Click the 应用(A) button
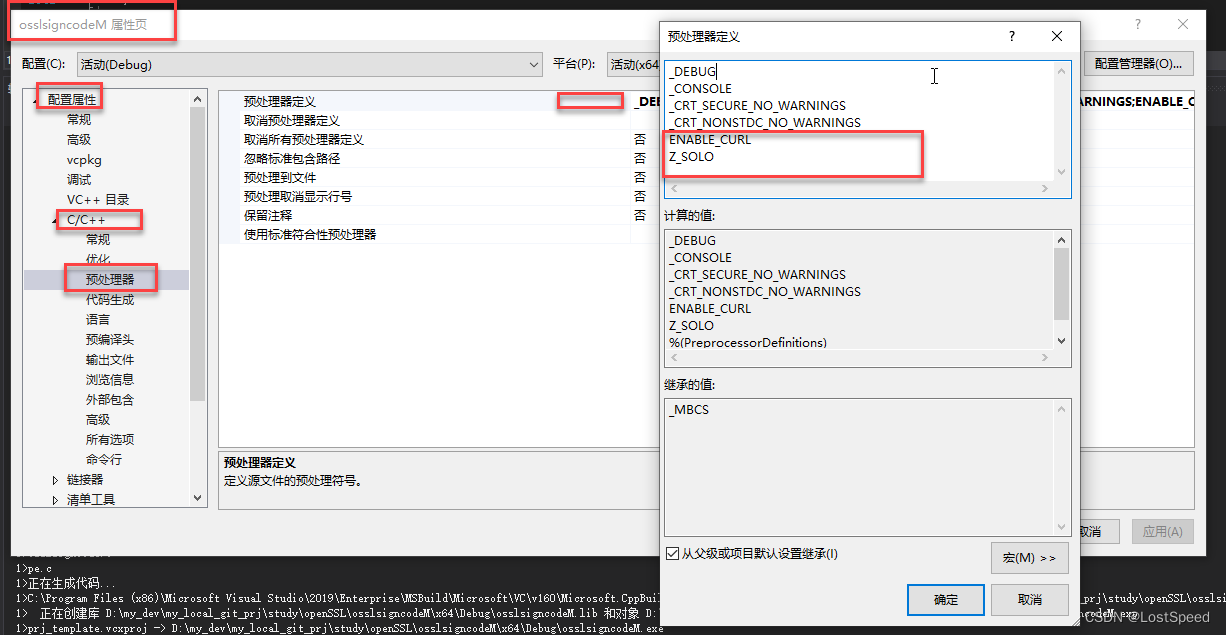1226x635 pixels. pyautogui.click(x=1162, y=532)
